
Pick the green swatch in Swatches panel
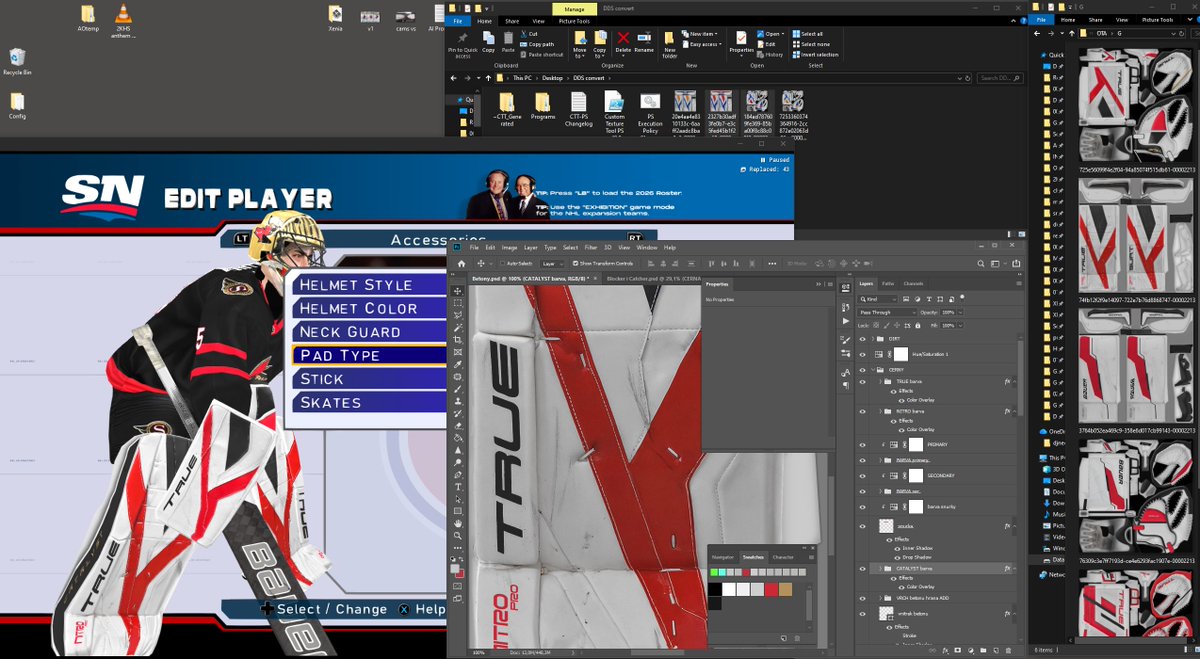coord(715,572)
